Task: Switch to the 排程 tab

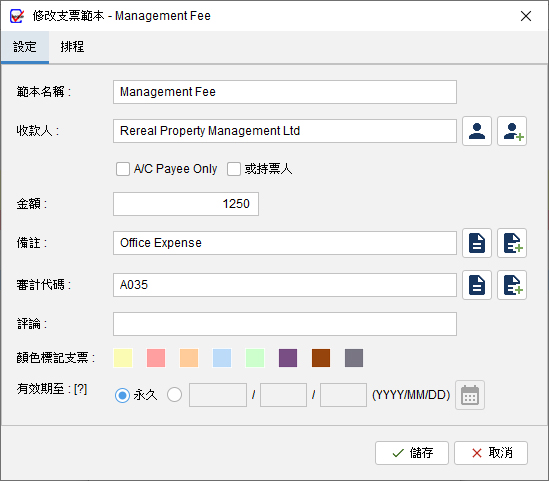Action: [x=72, y=47]
